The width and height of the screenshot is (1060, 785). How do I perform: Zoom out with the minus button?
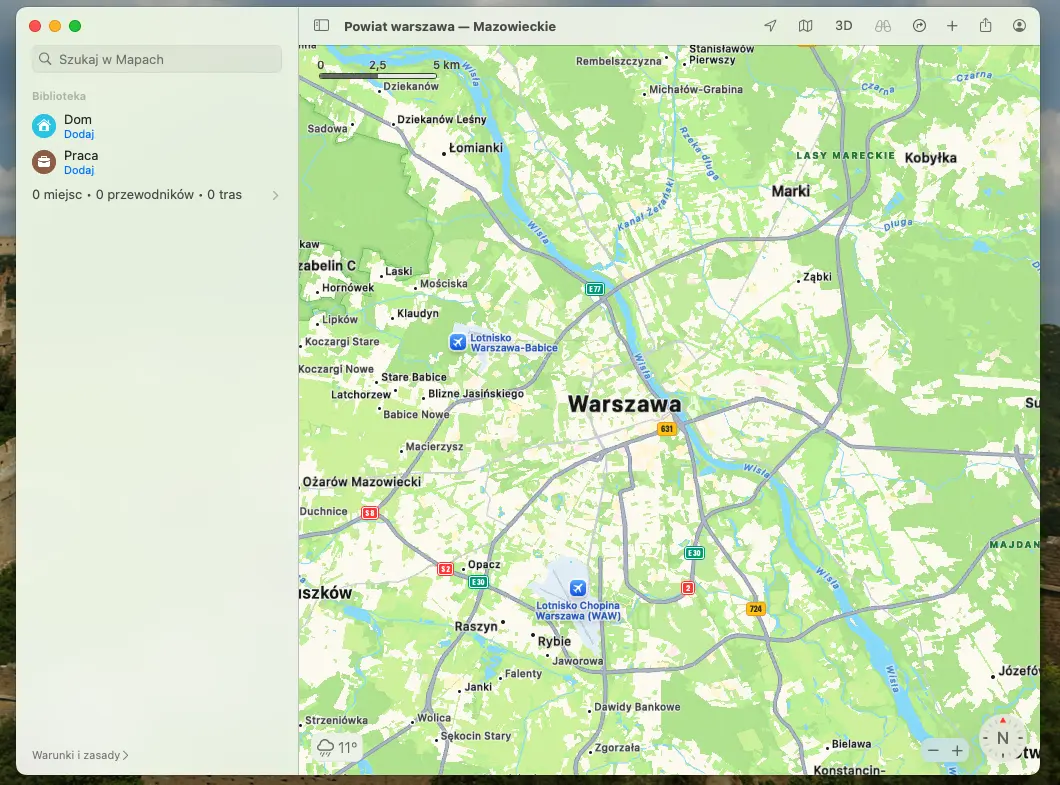[933, 750]
